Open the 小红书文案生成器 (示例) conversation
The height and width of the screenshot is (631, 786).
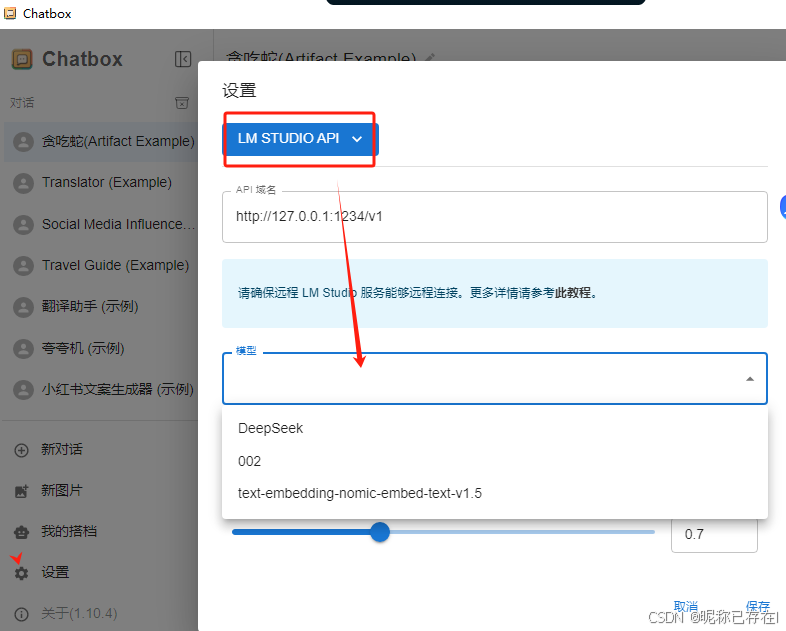click(101, 389)
